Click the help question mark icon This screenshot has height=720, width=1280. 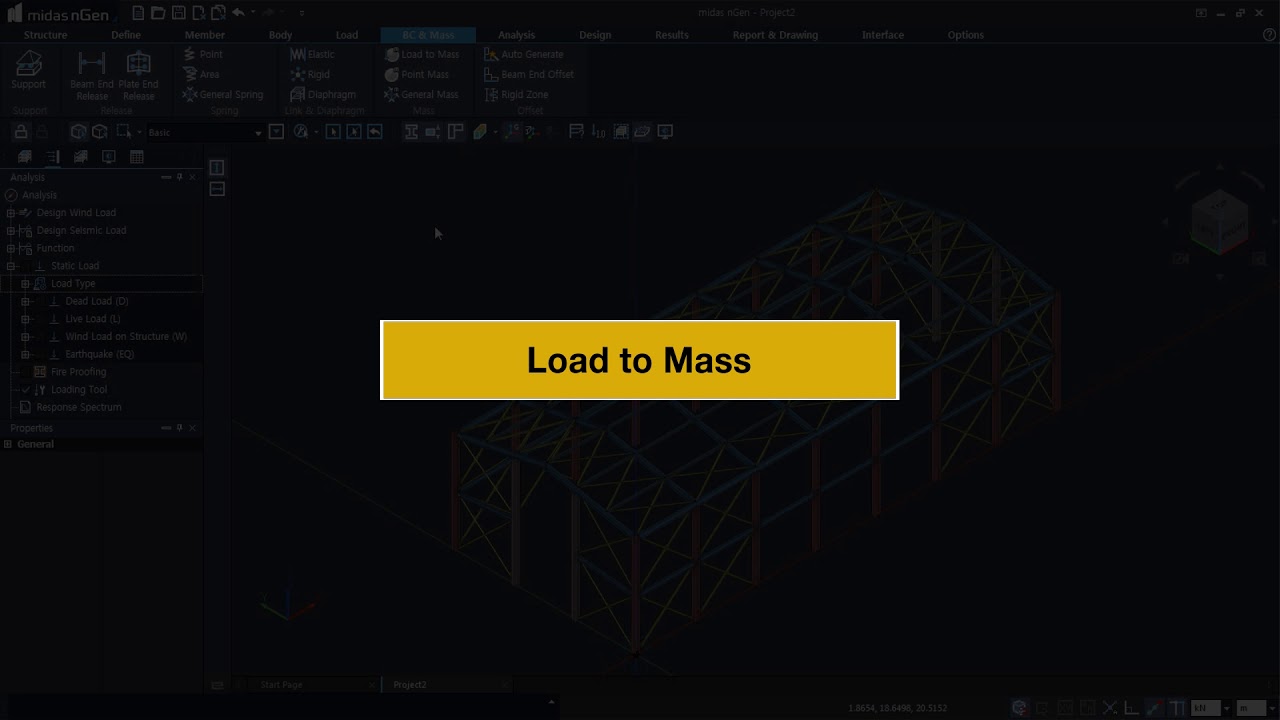pos(1269,35)
